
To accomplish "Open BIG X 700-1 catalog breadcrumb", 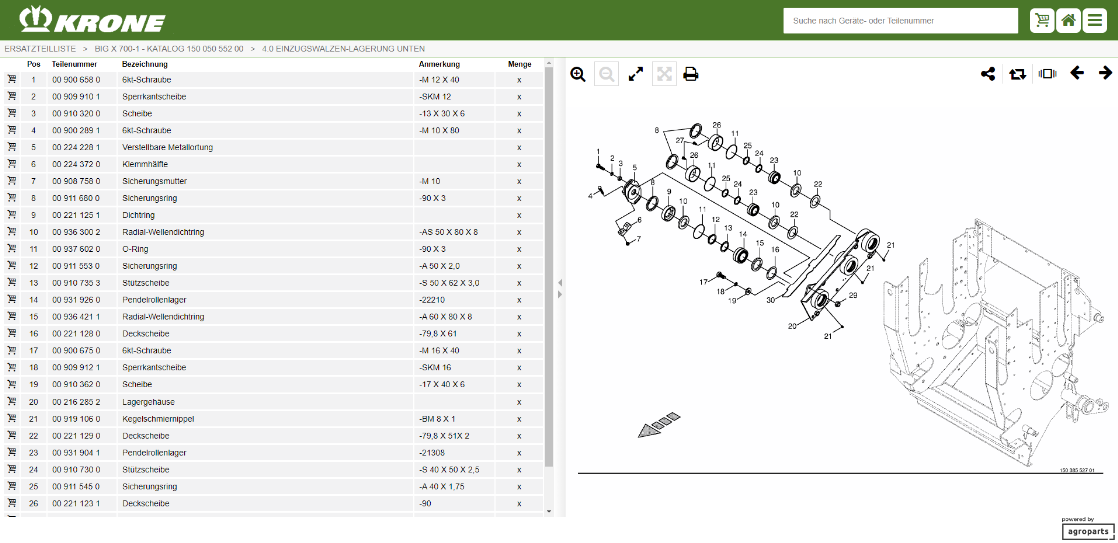I will click(169, 48).
